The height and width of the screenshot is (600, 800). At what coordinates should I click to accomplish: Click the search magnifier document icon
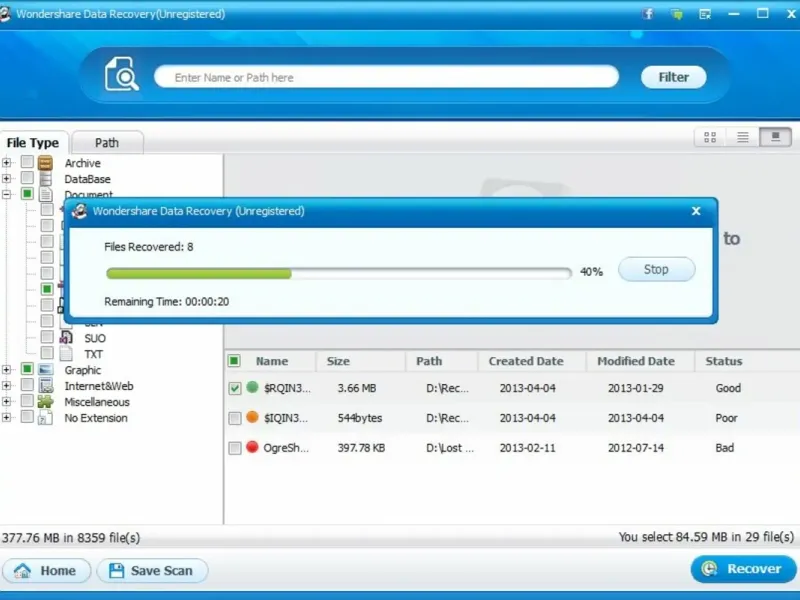[x=121, y=74]
